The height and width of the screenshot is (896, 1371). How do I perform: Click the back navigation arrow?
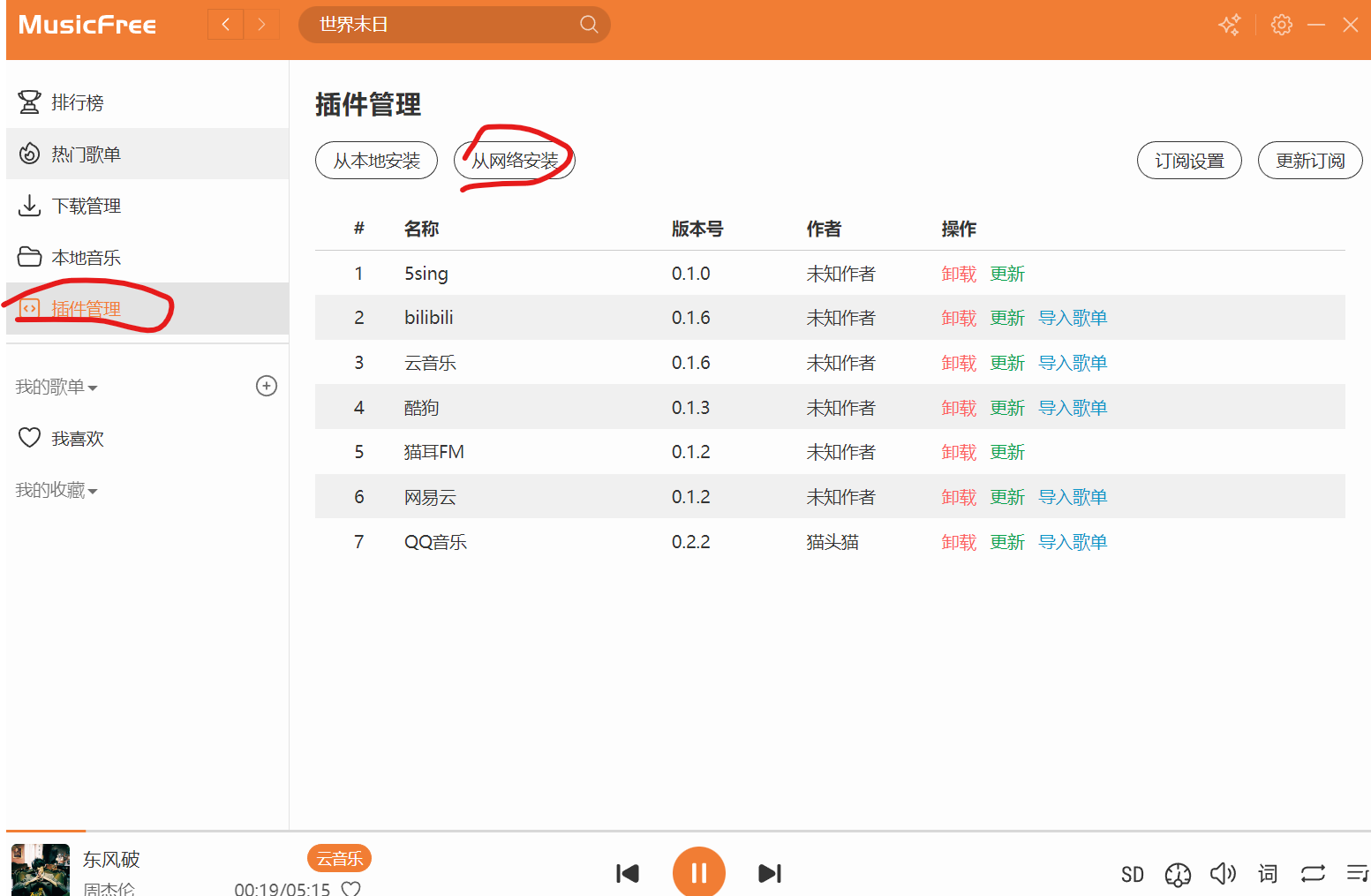tap(226, 25)
